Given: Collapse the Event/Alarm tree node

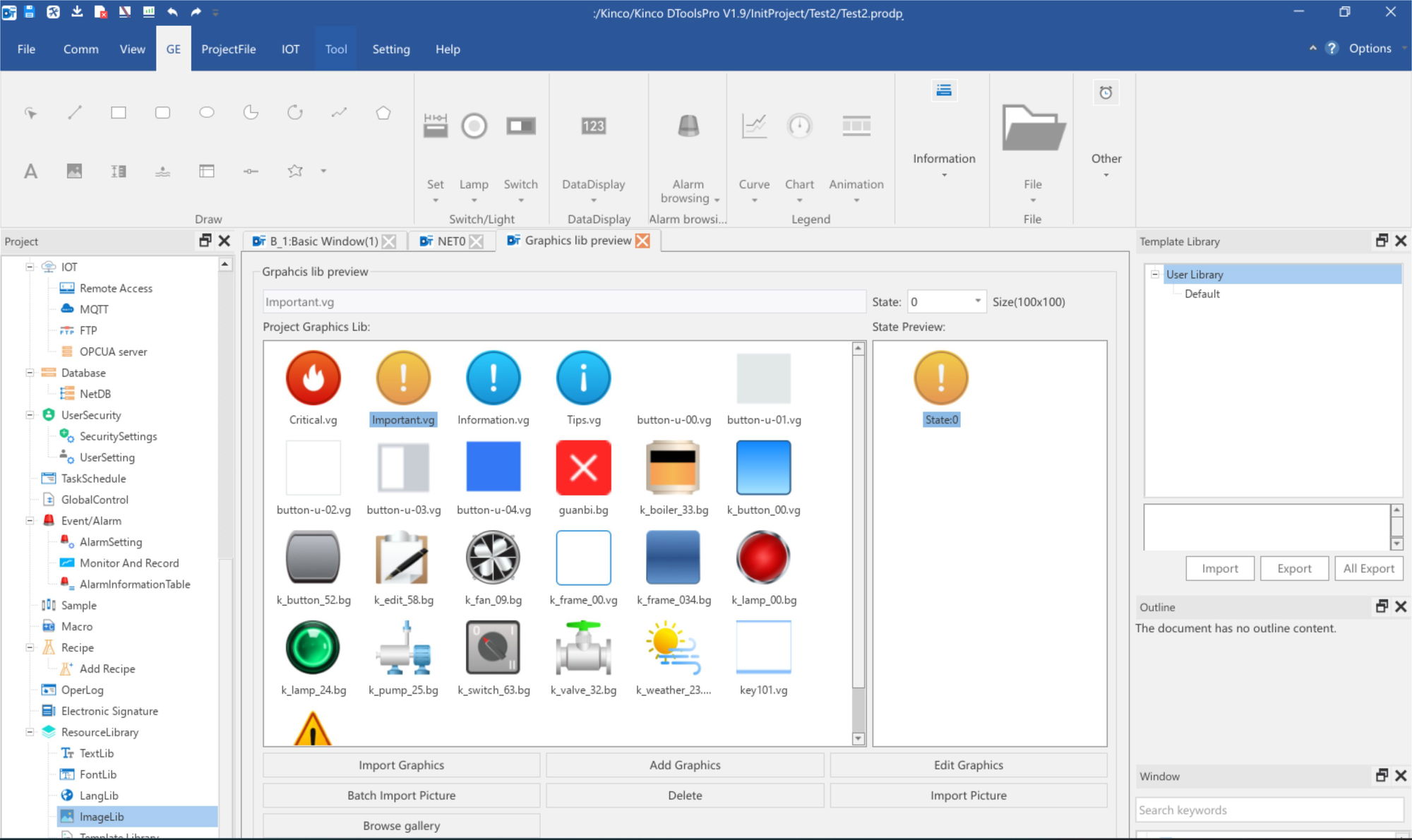Looking at the screenshot, I should [x=30, y=521].
